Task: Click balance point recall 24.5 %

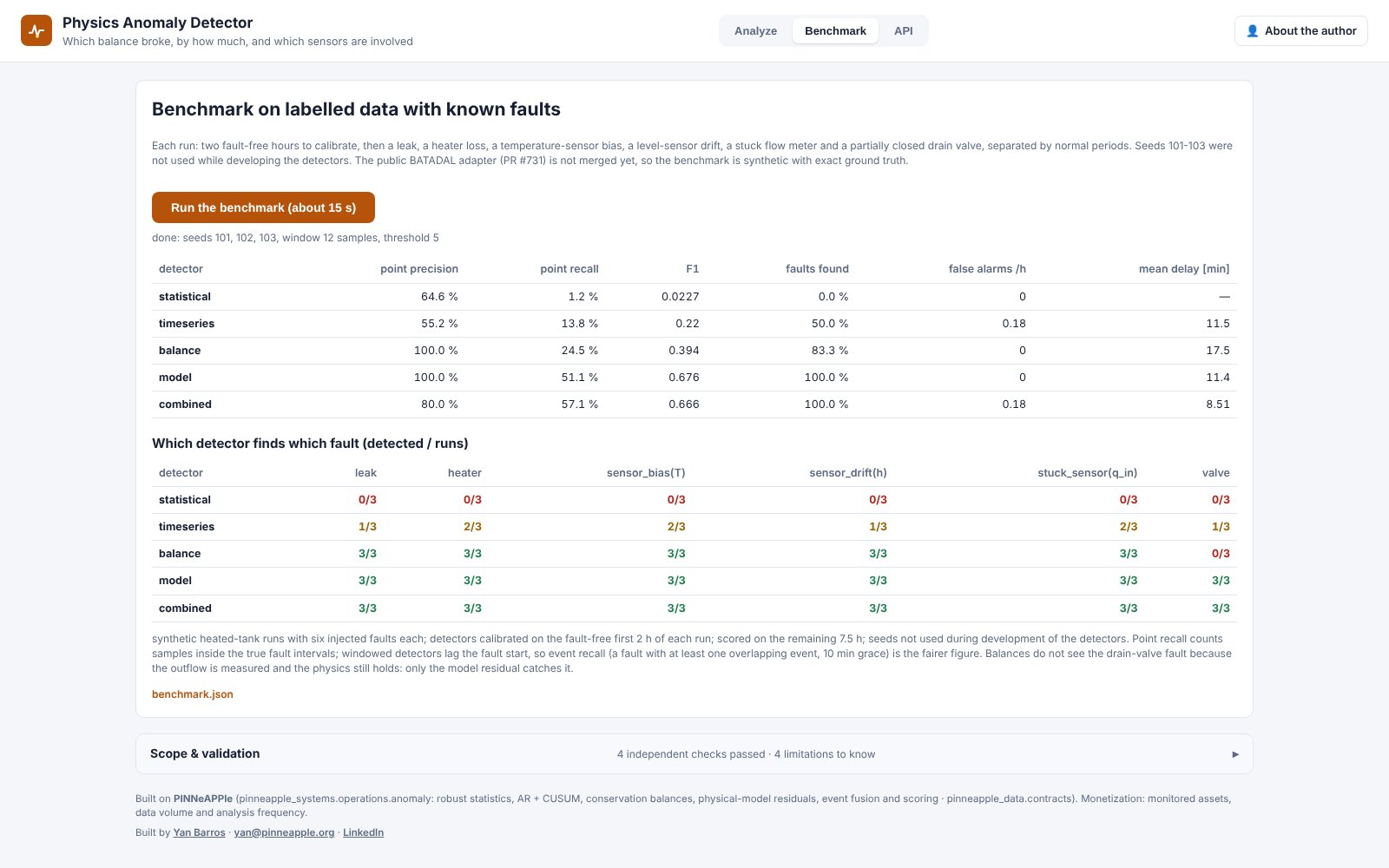Action: point(579,351)
